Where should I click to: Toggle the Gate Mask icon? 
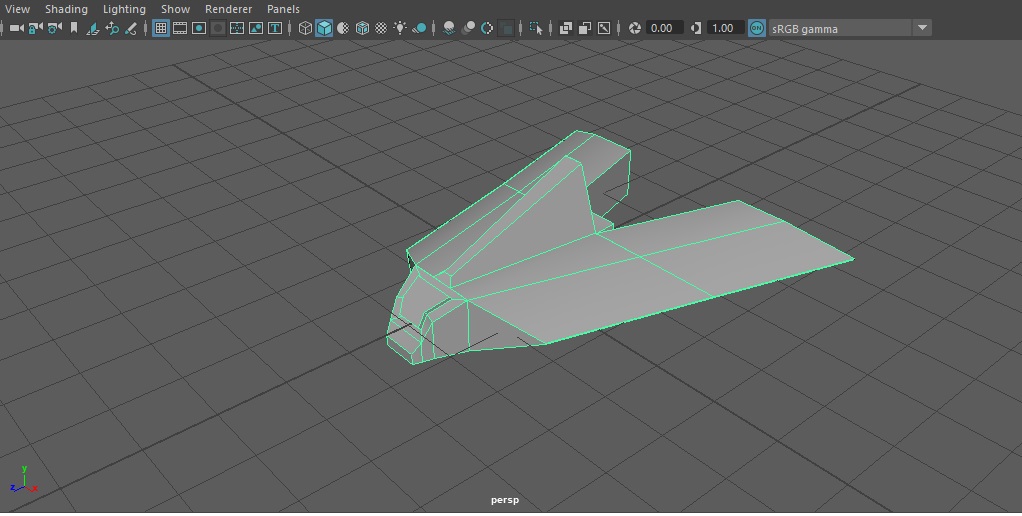[x=218, y=28]
